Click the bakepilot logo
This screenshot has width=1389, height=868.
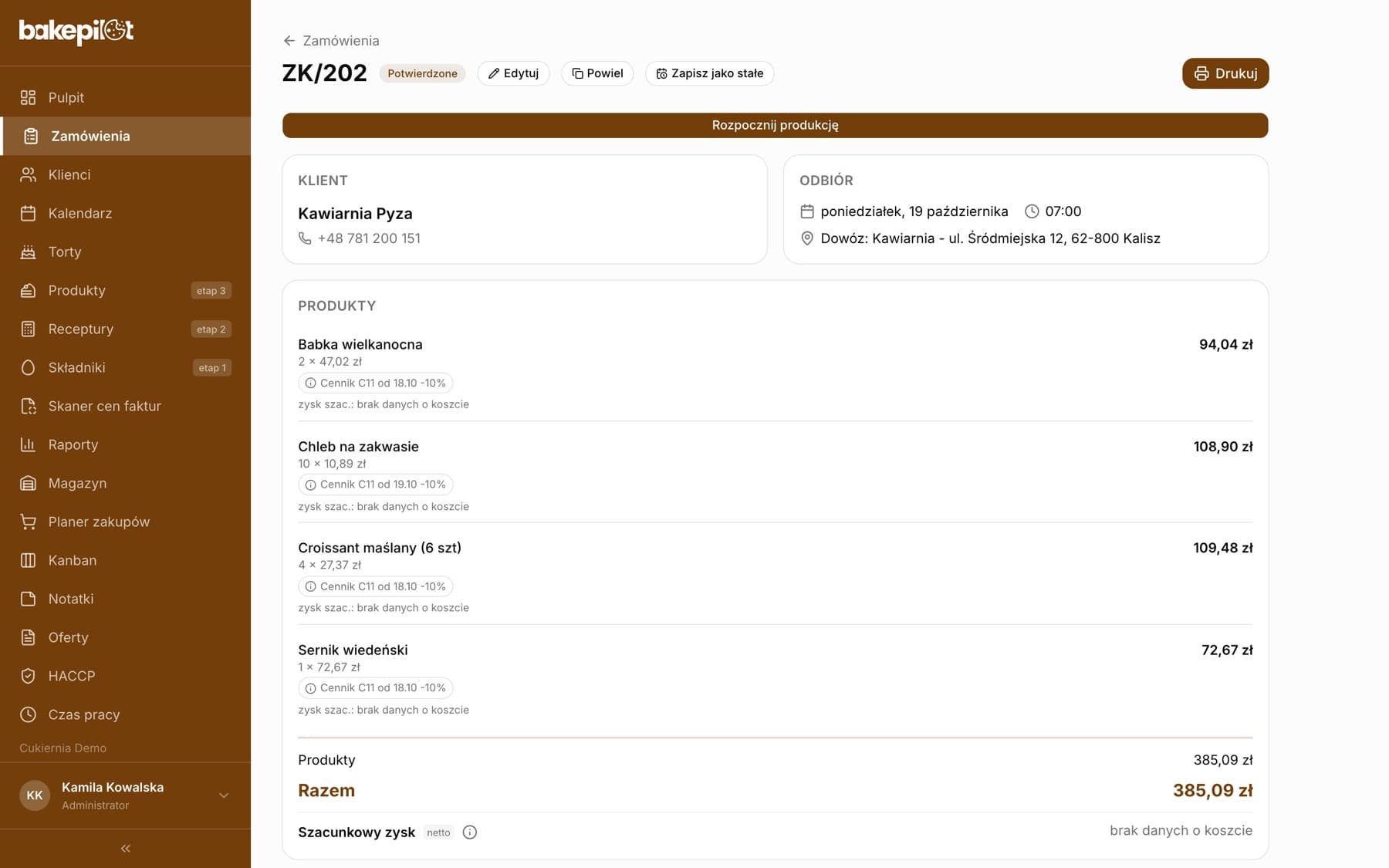[x=76, y=31]
